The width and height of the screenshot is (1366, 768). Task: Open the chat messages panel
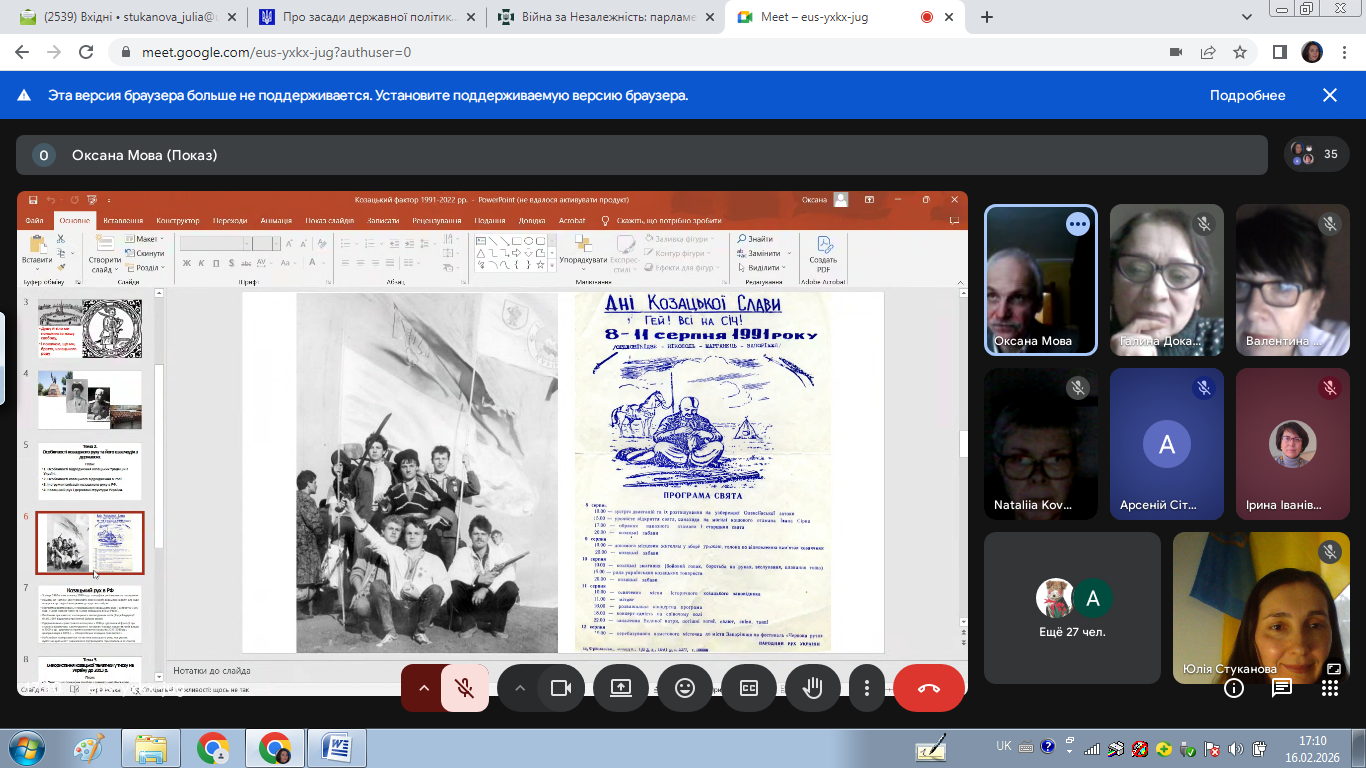coord(1282,688)
